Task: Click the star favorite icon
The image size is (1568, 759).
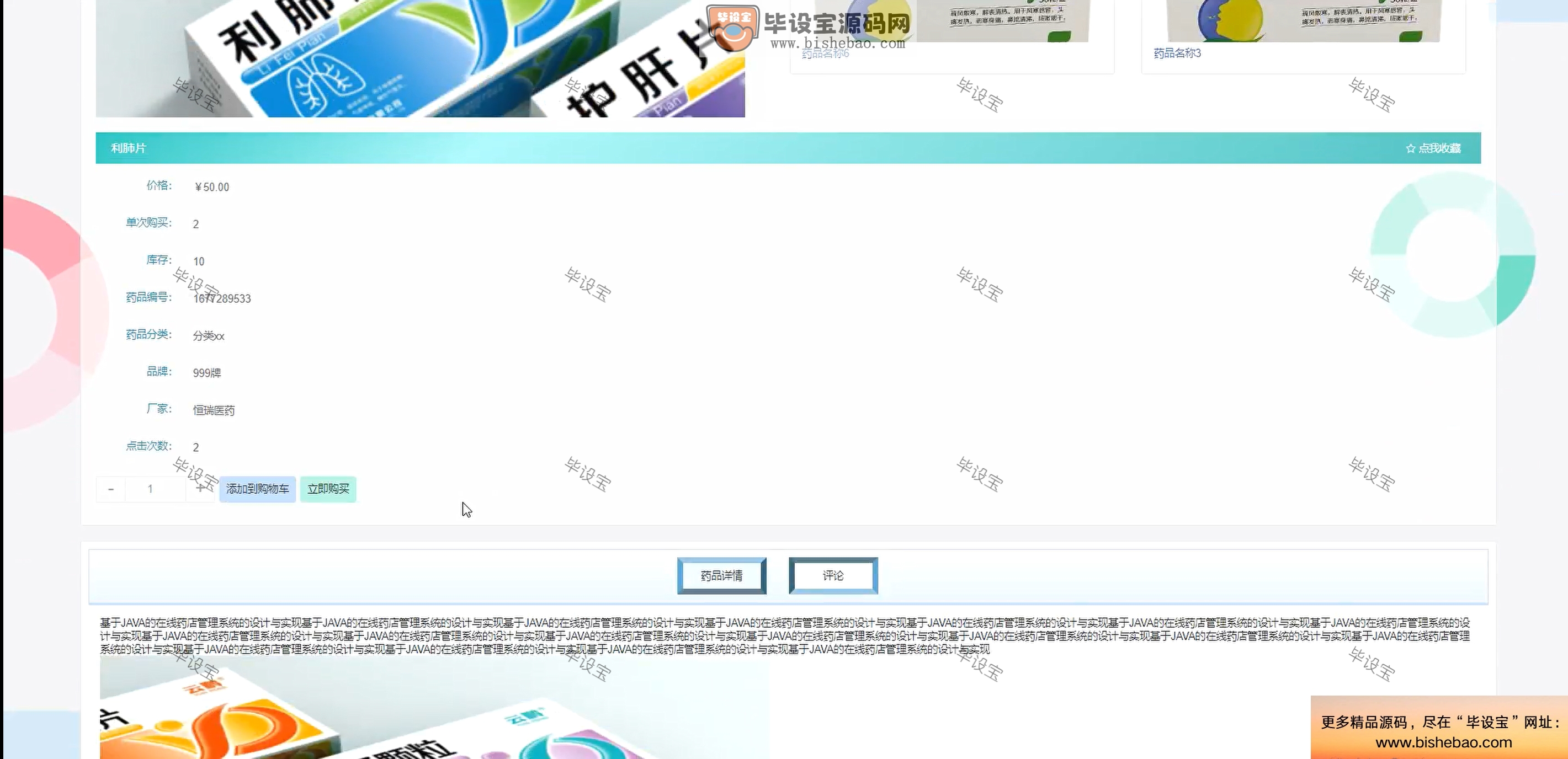Action: click(1410, 148)
